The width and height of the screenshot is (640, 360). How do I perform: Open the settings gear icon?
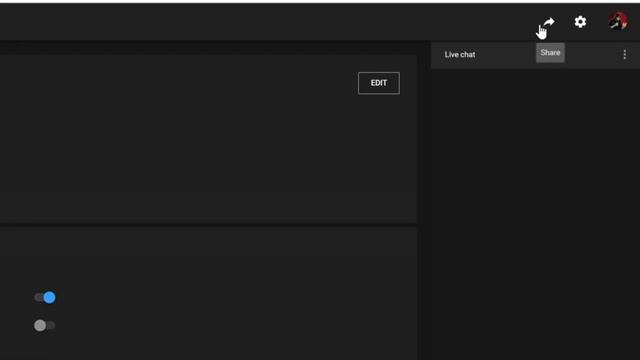(x=580, y=22)
